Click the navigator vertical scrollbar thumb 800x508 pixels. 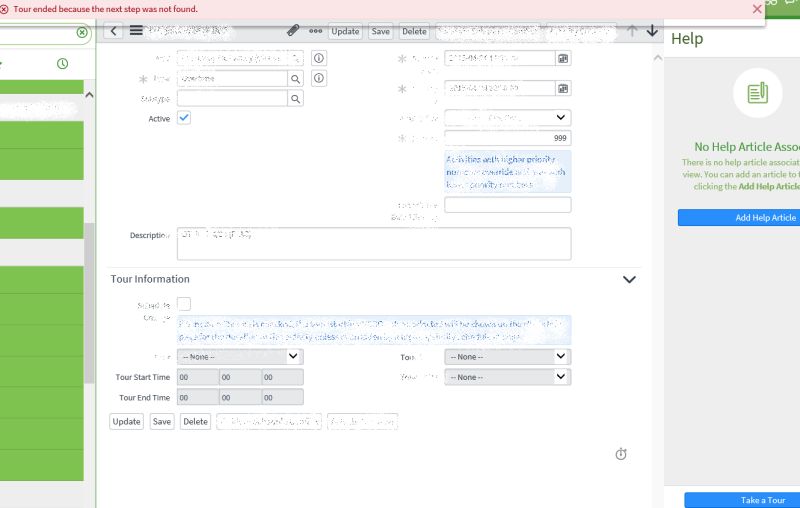point(89,303)
